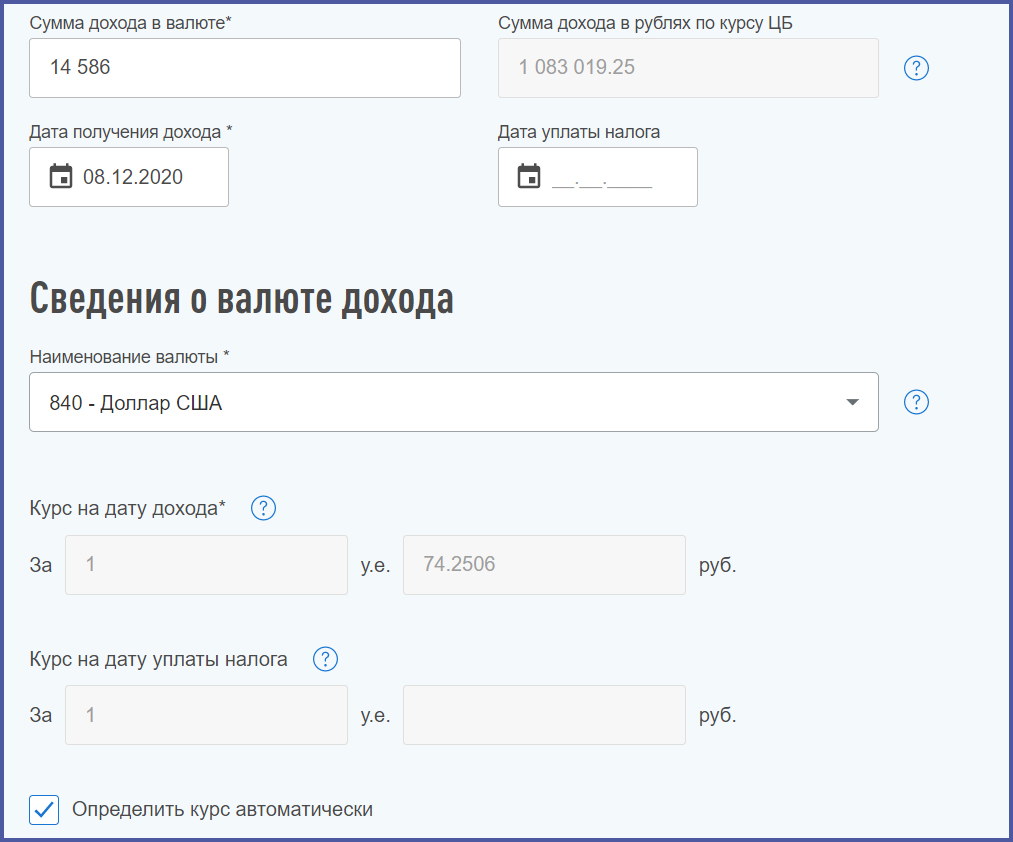Show help for 'Курс на дату дохода'
Viewport: 1013px width, 842px height.
263,508
